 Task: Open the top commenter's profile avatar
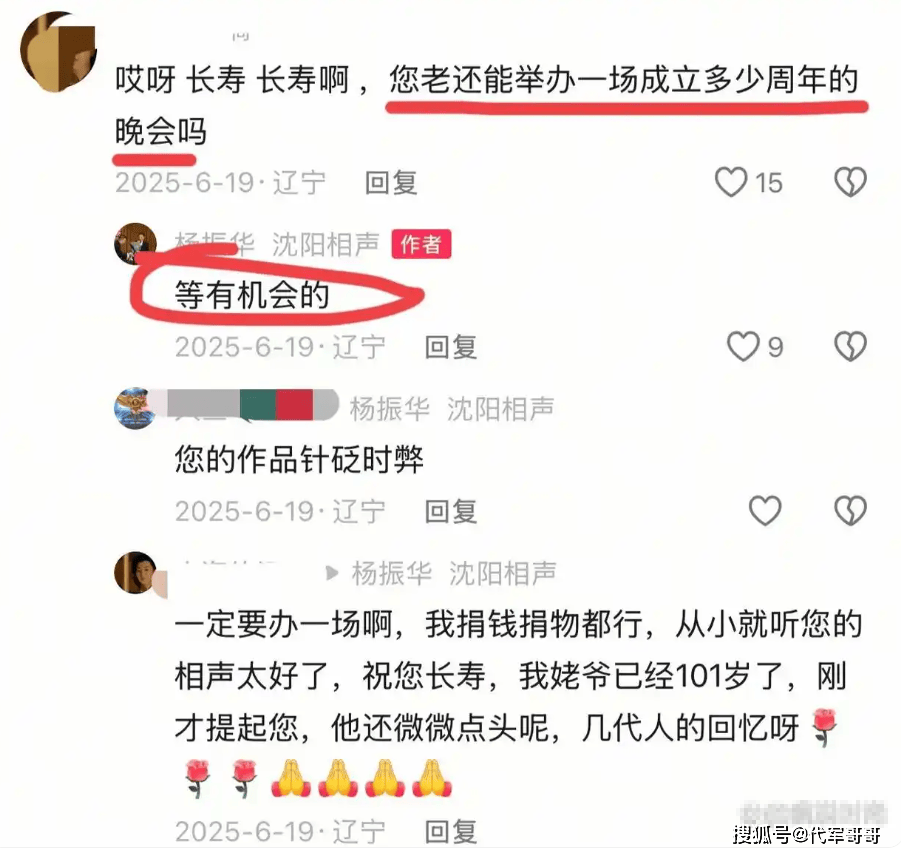tap(59, 52)
